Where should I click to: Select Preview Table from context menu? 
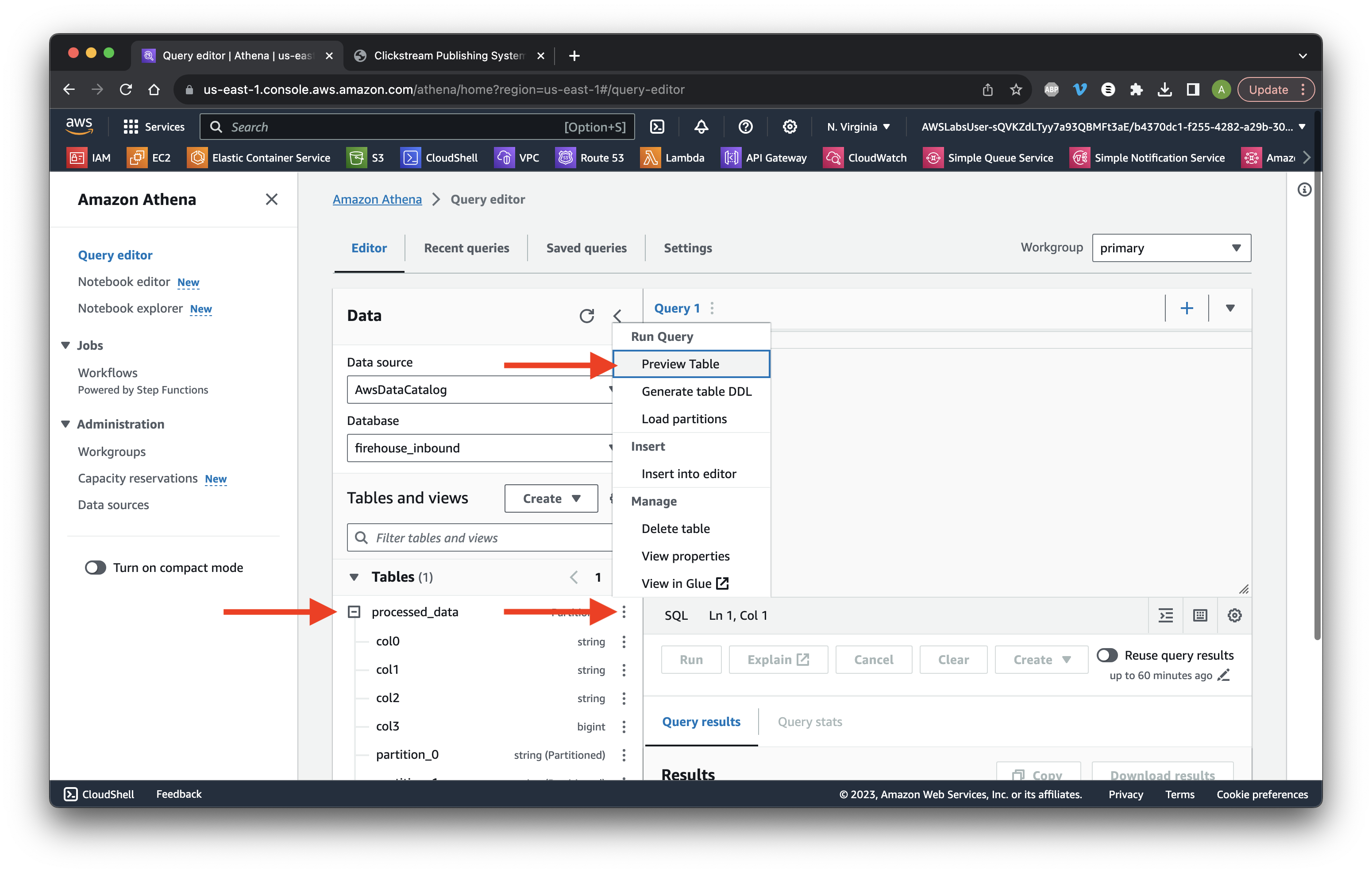pyautogui.click(x=691, y=363)
